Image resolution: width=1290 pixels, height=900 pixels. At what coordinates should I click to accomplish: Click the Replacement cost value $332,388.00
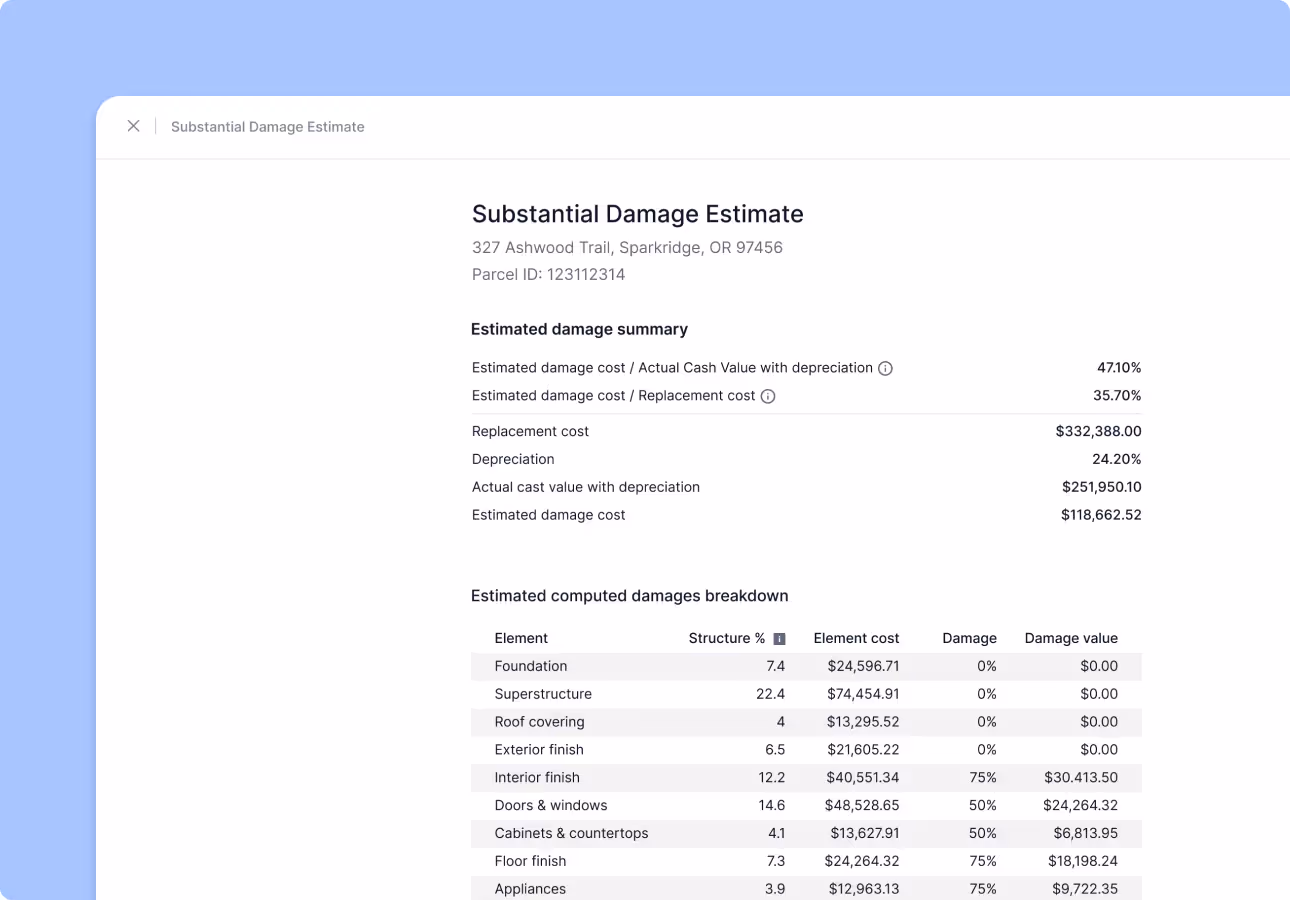[x=1098, y=432]
